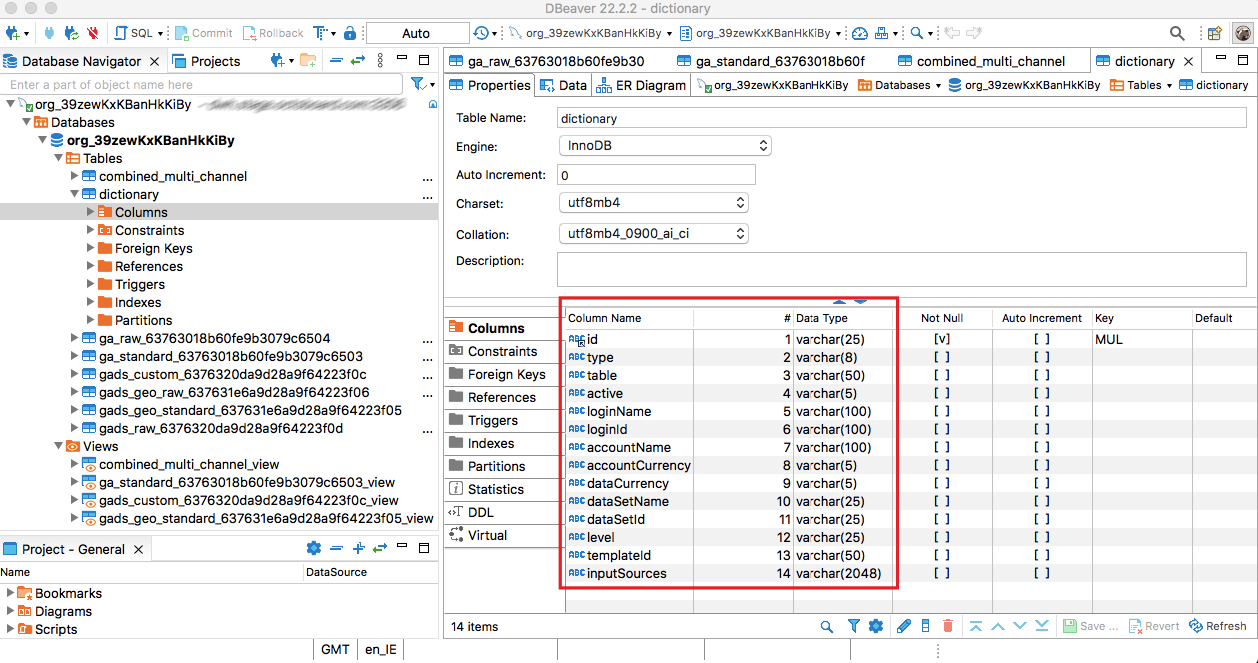The image size is (1258, 663).
Task: Open the Engine InnoDB dropdown
Action: (x=665, y=146)
